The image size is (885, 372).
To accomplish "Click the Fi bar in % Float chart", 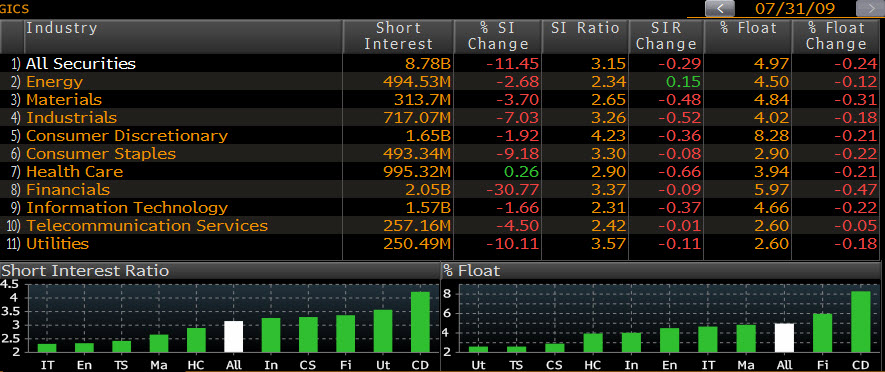I will [x=822, y=333].
